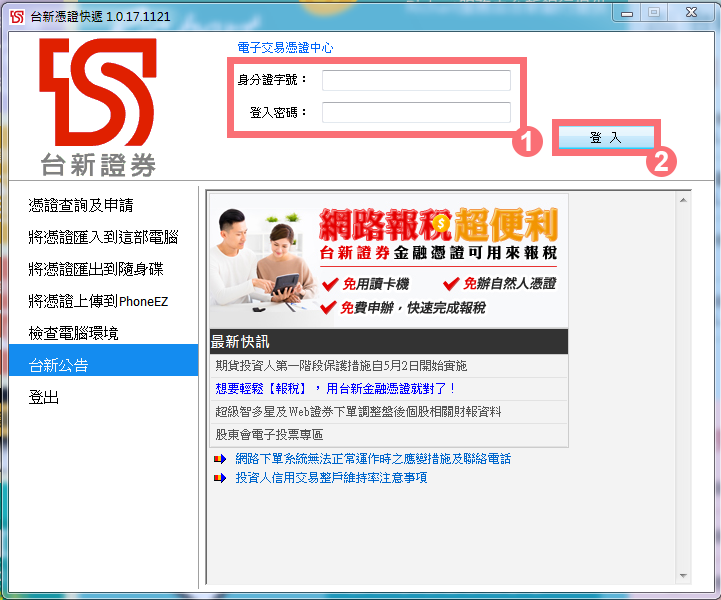721x600 pixels.
Task: Open link 投資人信用交易整戶維持率注意事項
Action: [331, 478]
